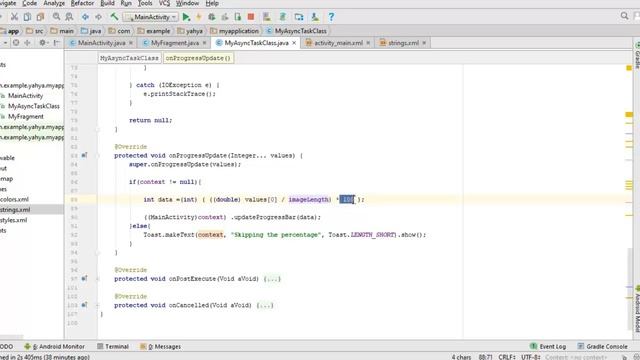Click the MyAsyncTaskClass breadcrumb in navigation bar
Image resolution: width=640 pixels, height=360 pixels.
point(296,31)
